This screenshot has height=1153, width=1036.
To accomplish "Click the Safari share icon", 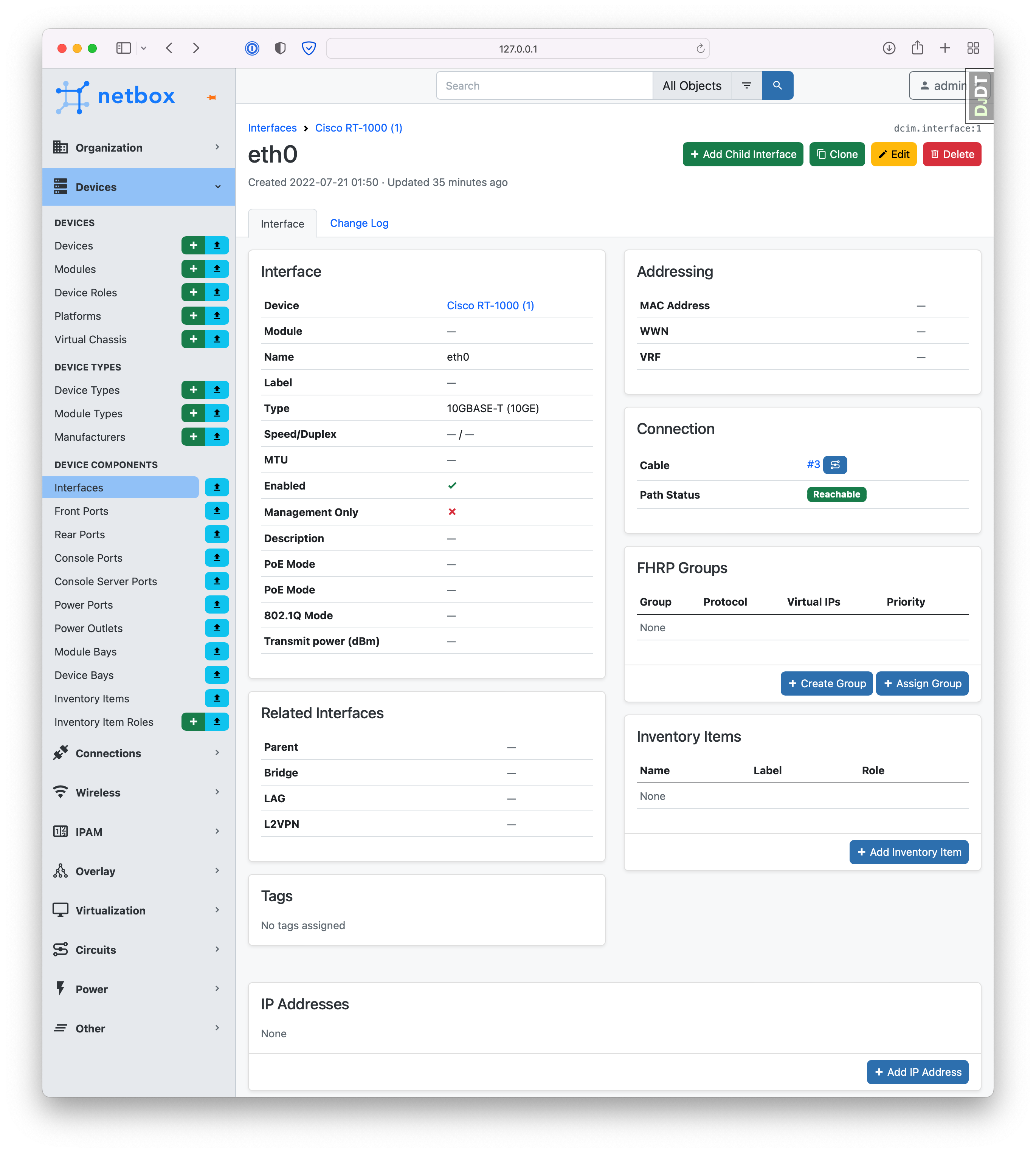I will click(x=917, y=48).
